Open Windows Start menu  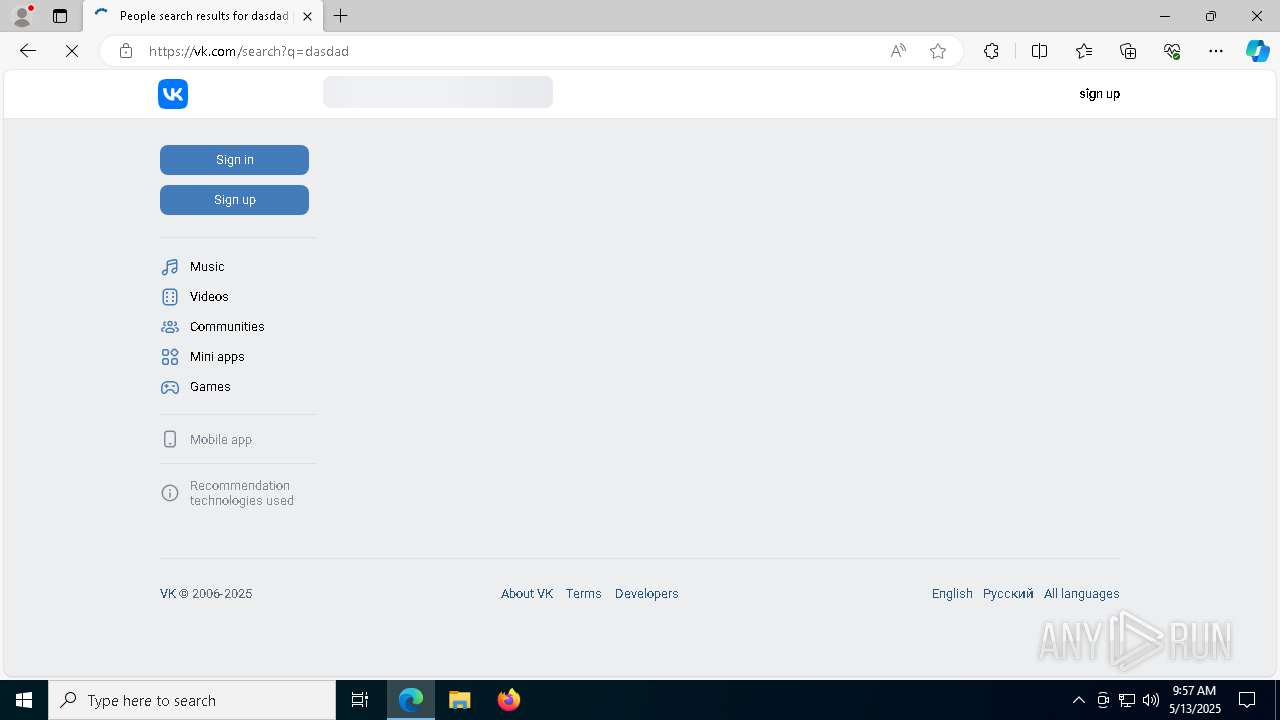point(24,700)
